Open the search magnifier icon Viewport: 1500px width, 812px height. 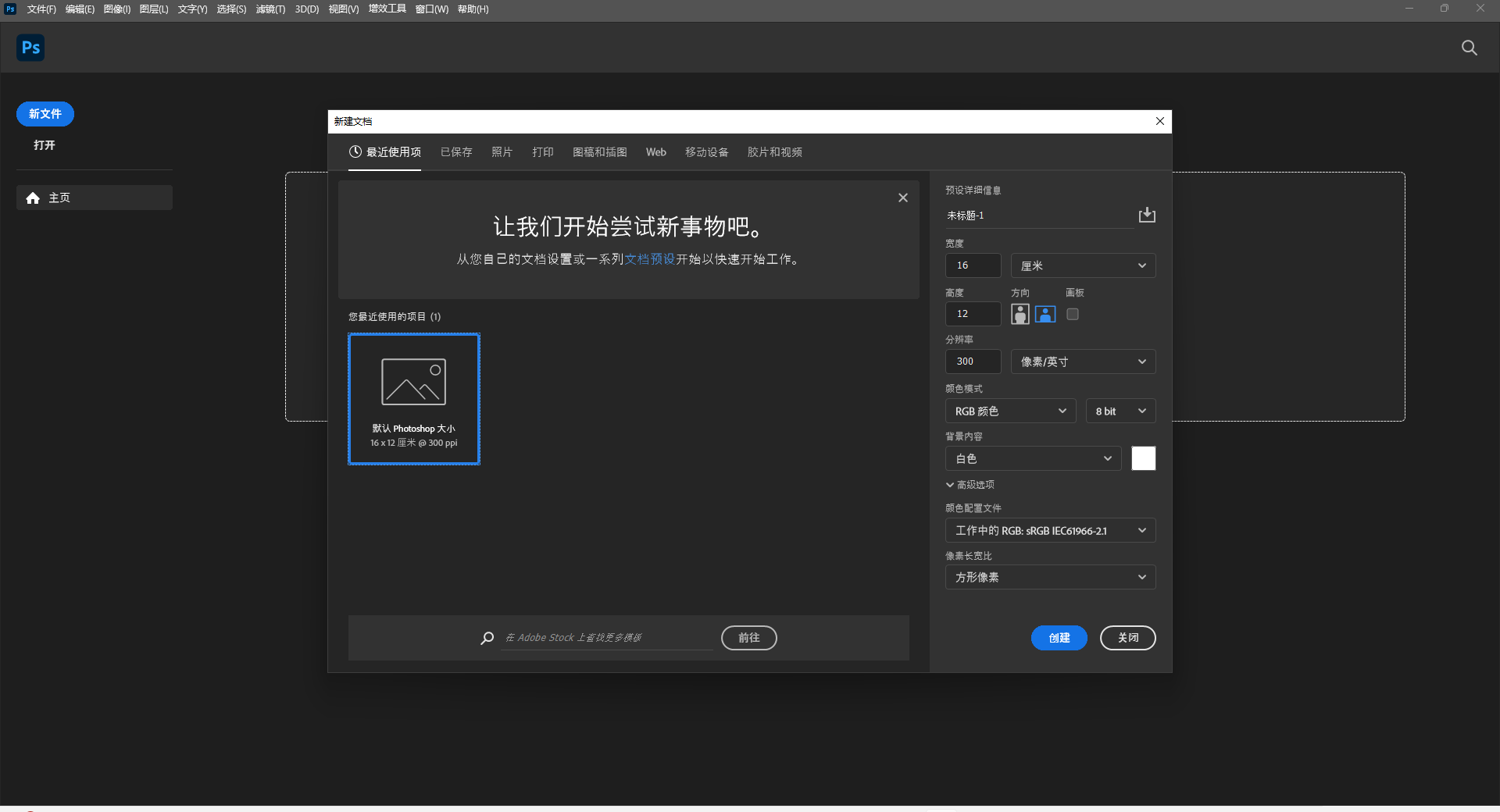coord(1469,48)
